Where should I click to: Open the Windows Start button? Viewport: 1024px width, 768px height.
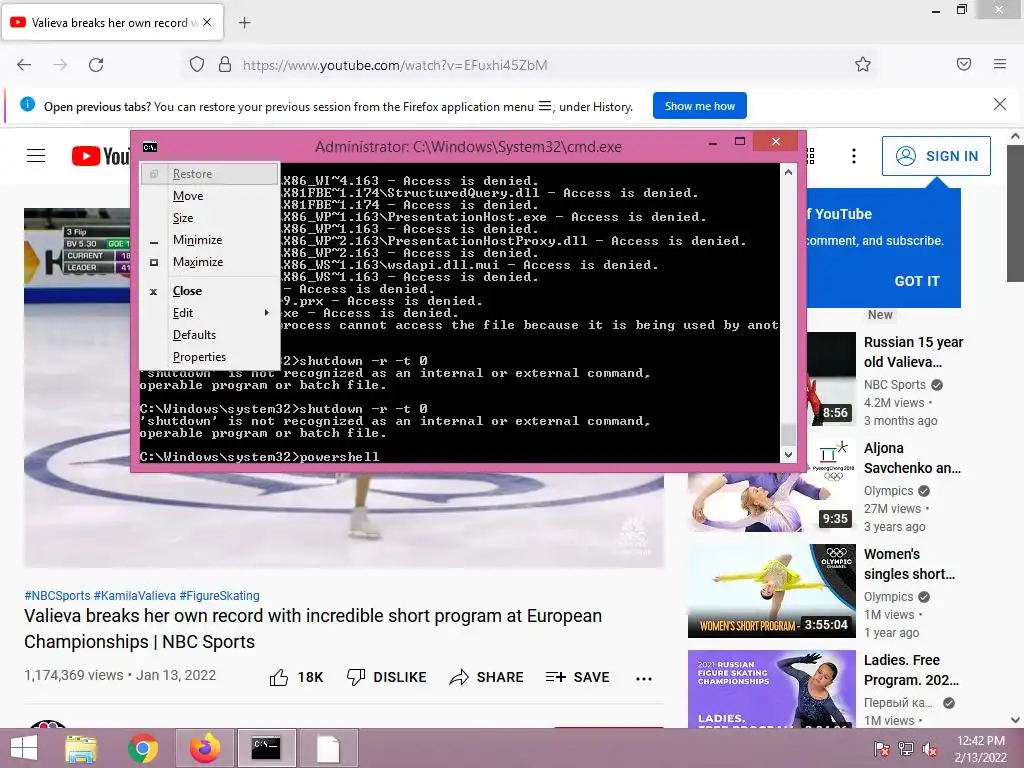click(24, 748)
